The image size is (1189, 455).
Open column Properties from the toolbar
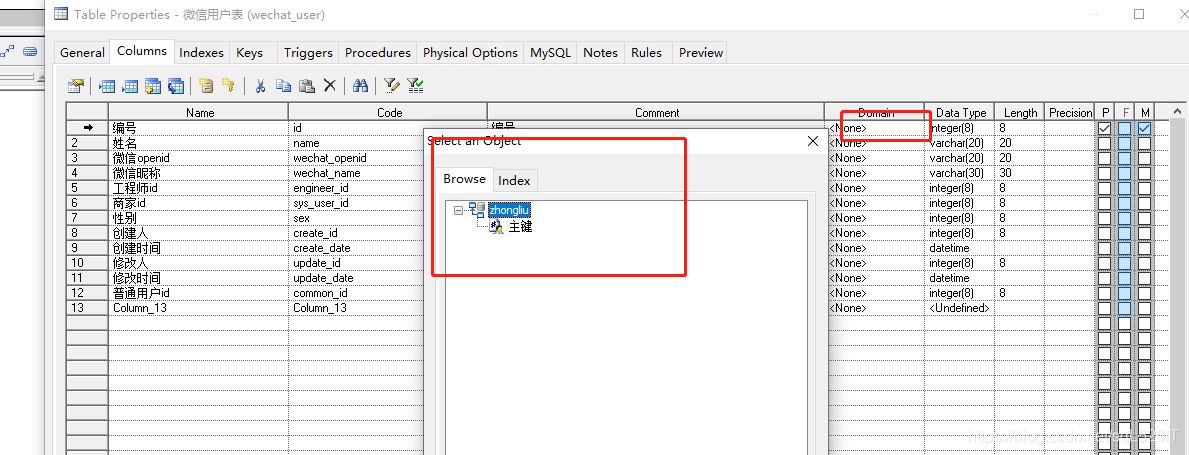75,86
